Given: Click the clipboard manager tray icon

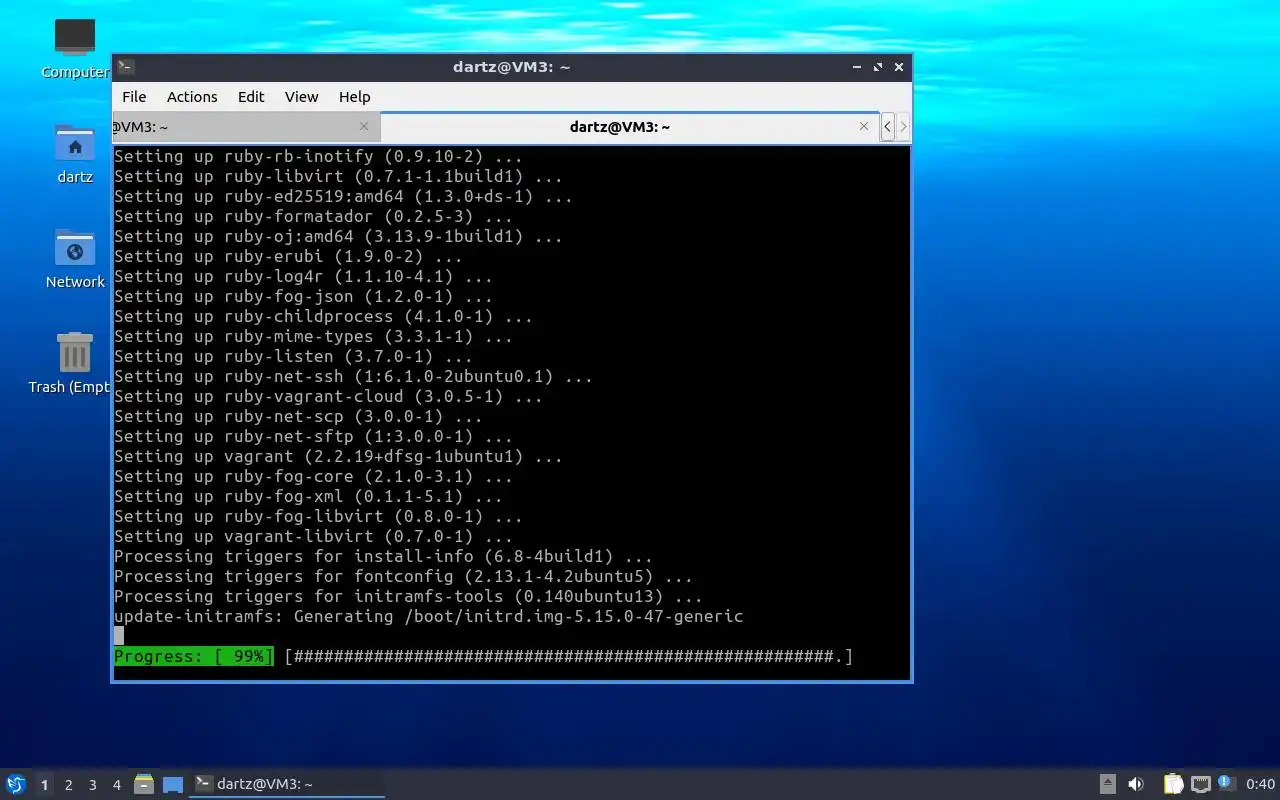Looking at the screenshot, I should tap(1173, 784).
